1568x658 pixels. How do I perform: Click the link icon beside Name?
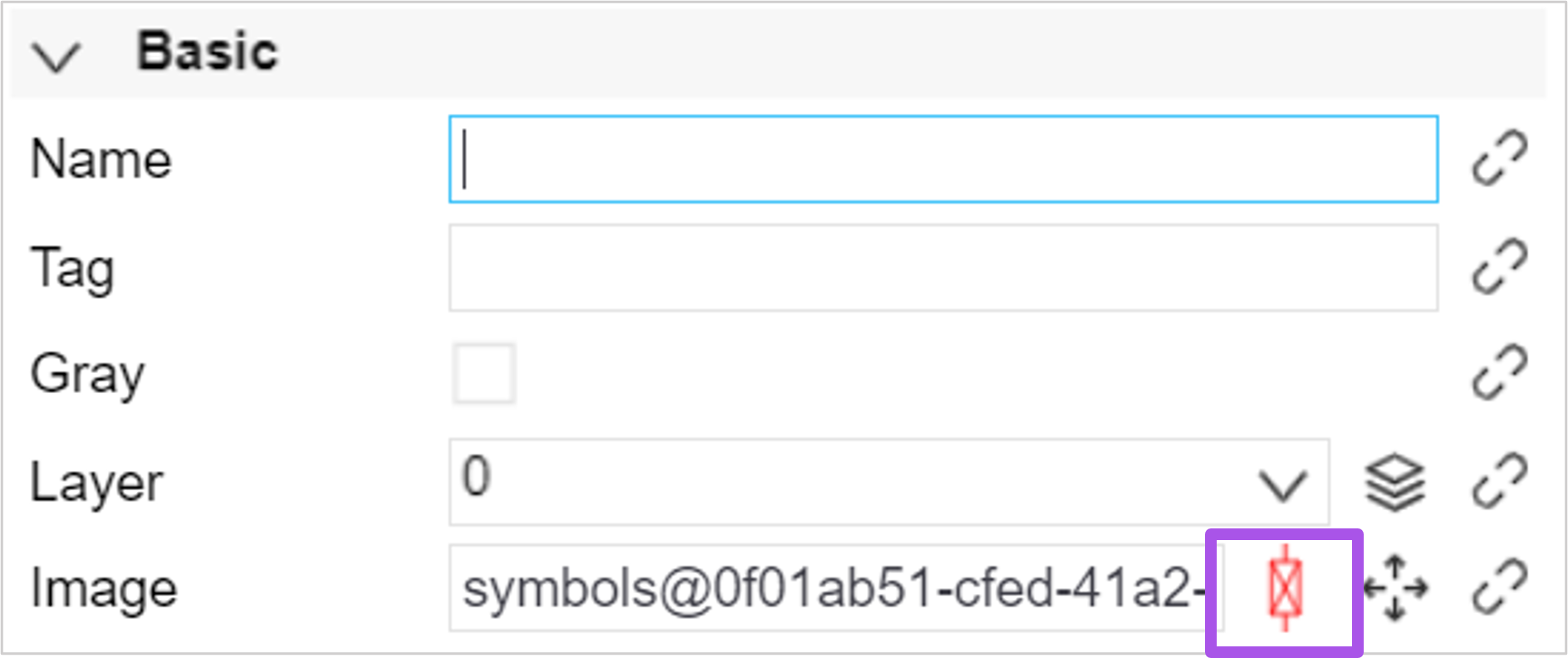point(1499,158)
